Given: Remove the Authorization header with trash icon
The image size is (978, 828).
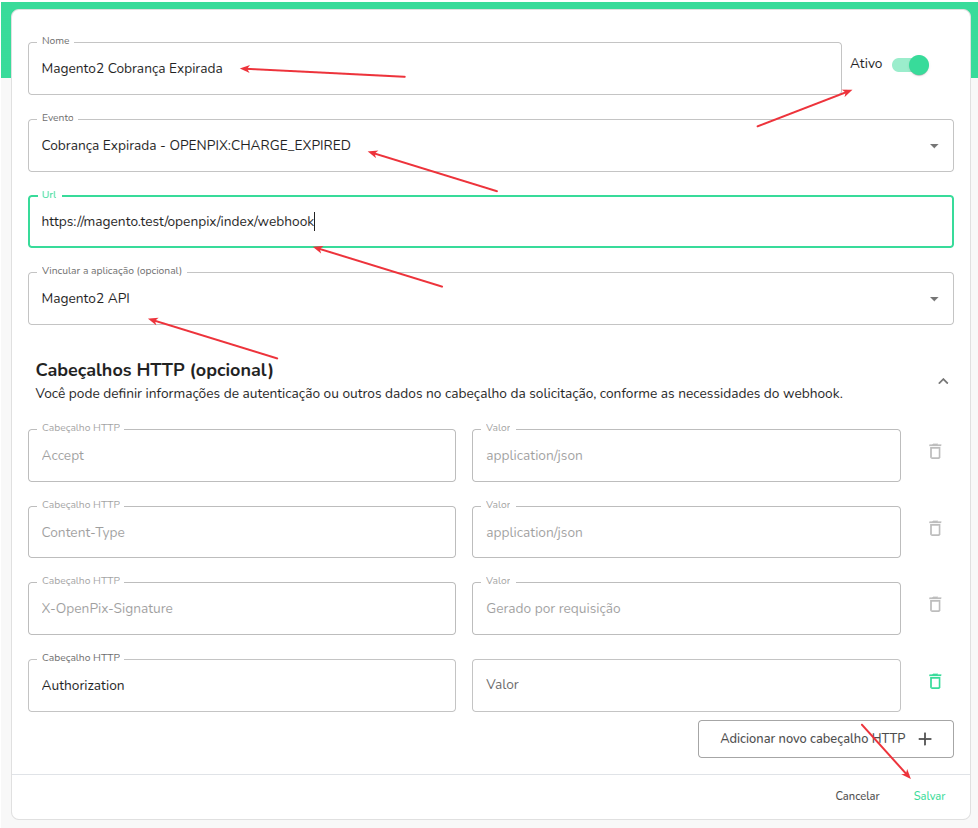Looking at the screenshot, I should 935,681.
